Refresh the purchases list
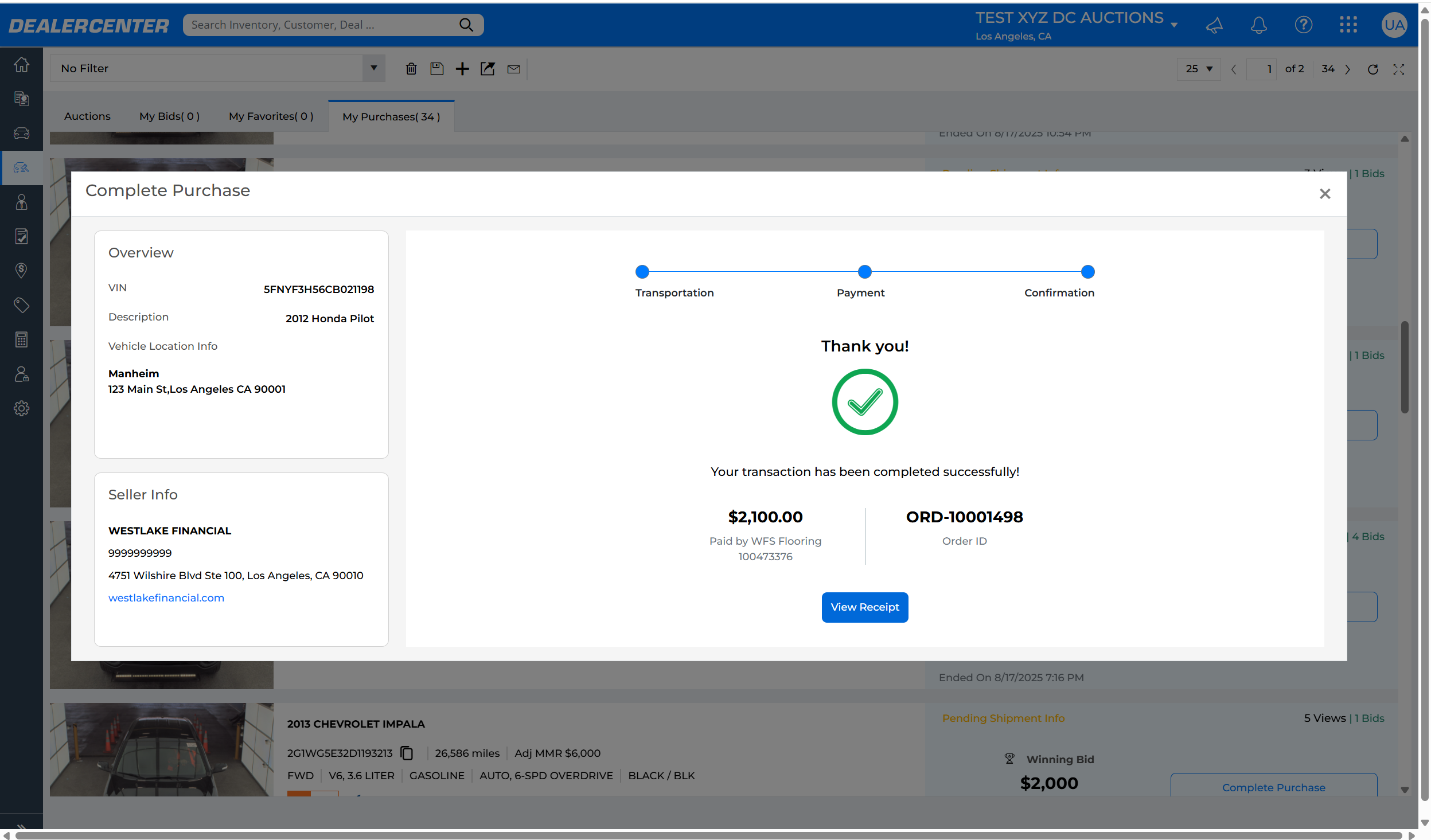 click(x=1373, y=69)
